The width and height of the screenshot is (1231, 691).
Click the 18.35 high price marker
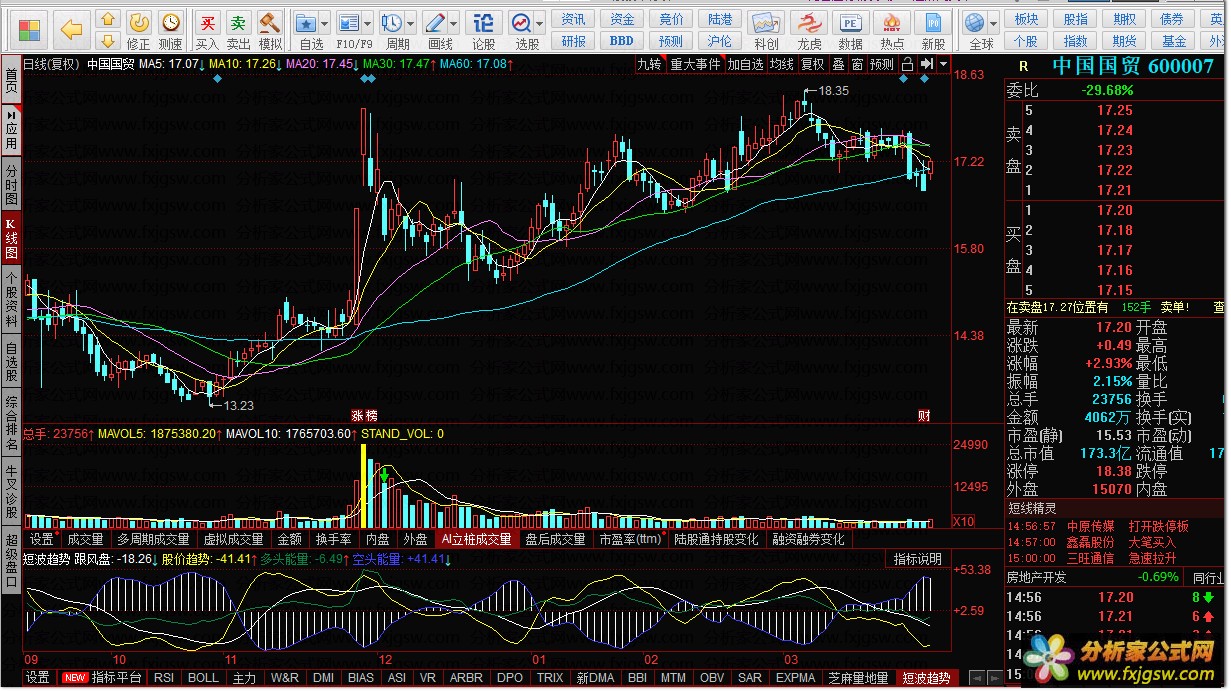(x=833, y=90)
